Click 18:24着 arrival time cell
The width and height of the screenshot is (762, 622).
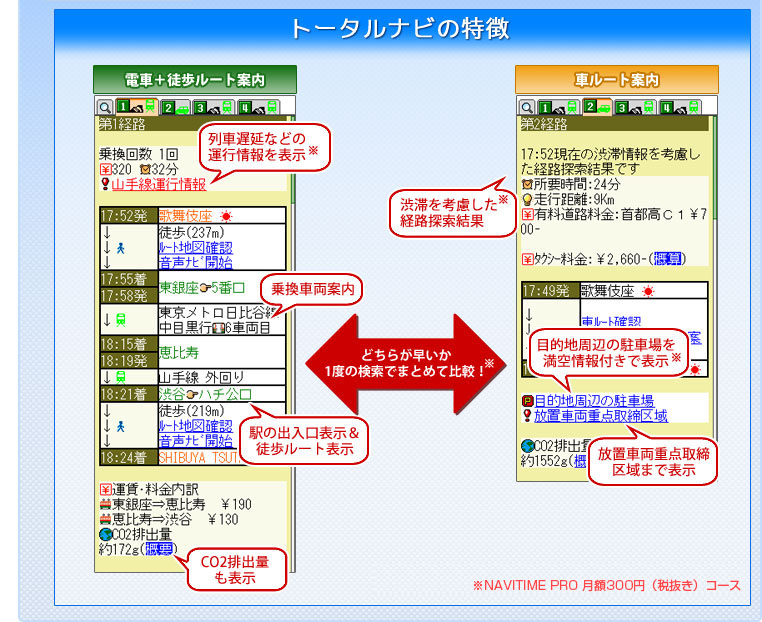pyautogui.click(x=129, y=458)
